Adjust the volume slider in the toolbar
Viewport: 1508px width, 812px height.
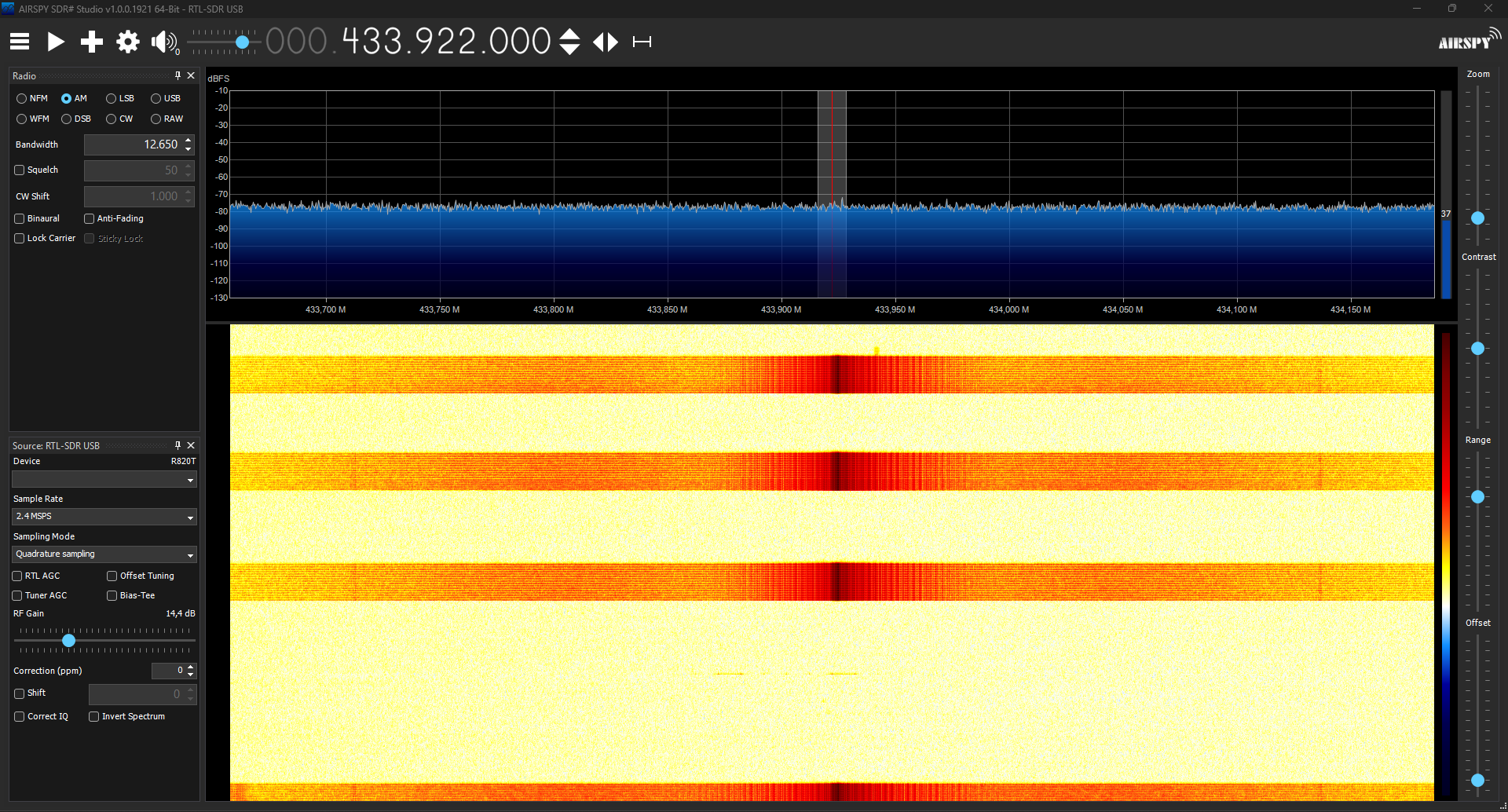[x=243, y=42]
